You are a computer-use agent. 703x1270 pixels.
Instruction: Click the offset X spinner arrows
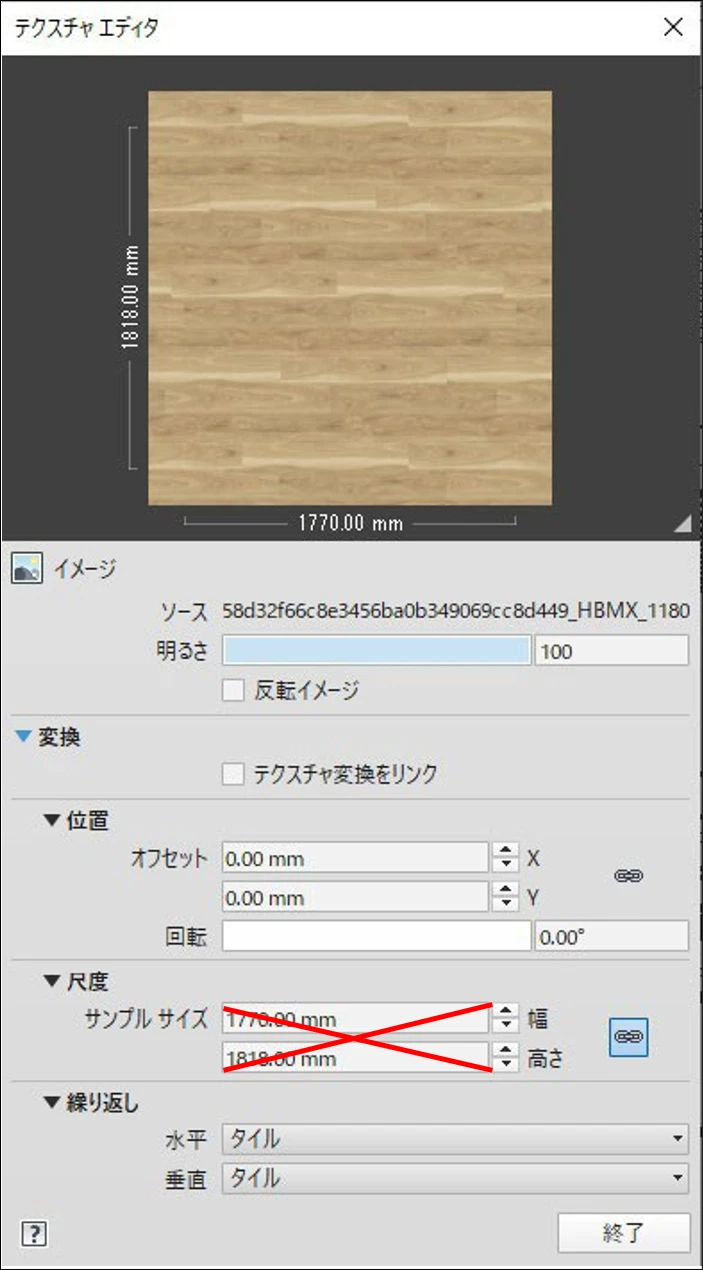(506, 858)
